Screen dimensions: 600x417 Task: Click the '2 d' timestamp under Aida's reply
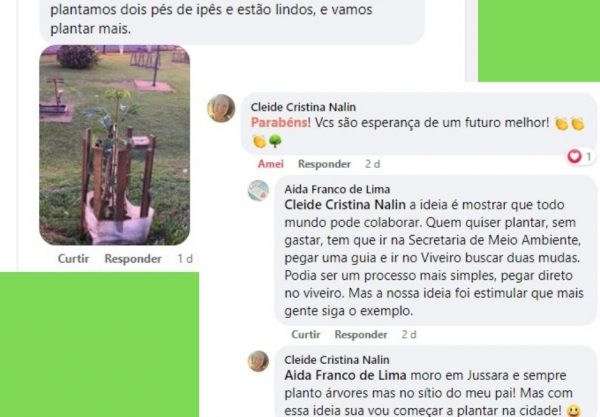pyautogui.click(x=409, y=334)
